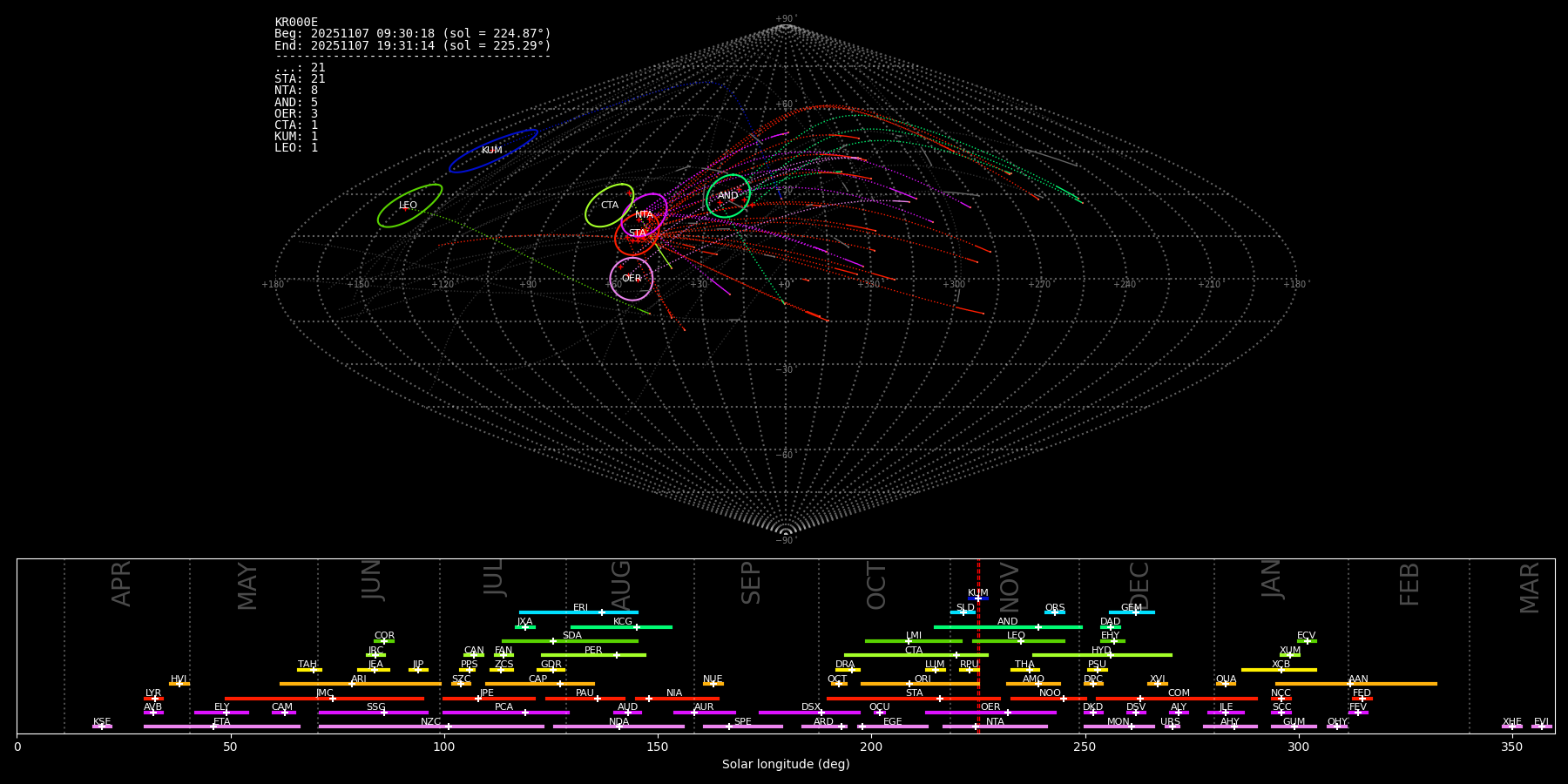Screen dimensions: 1568x784
Task: Select the LYR shower bar in the timeline
Action: (153, 698)
